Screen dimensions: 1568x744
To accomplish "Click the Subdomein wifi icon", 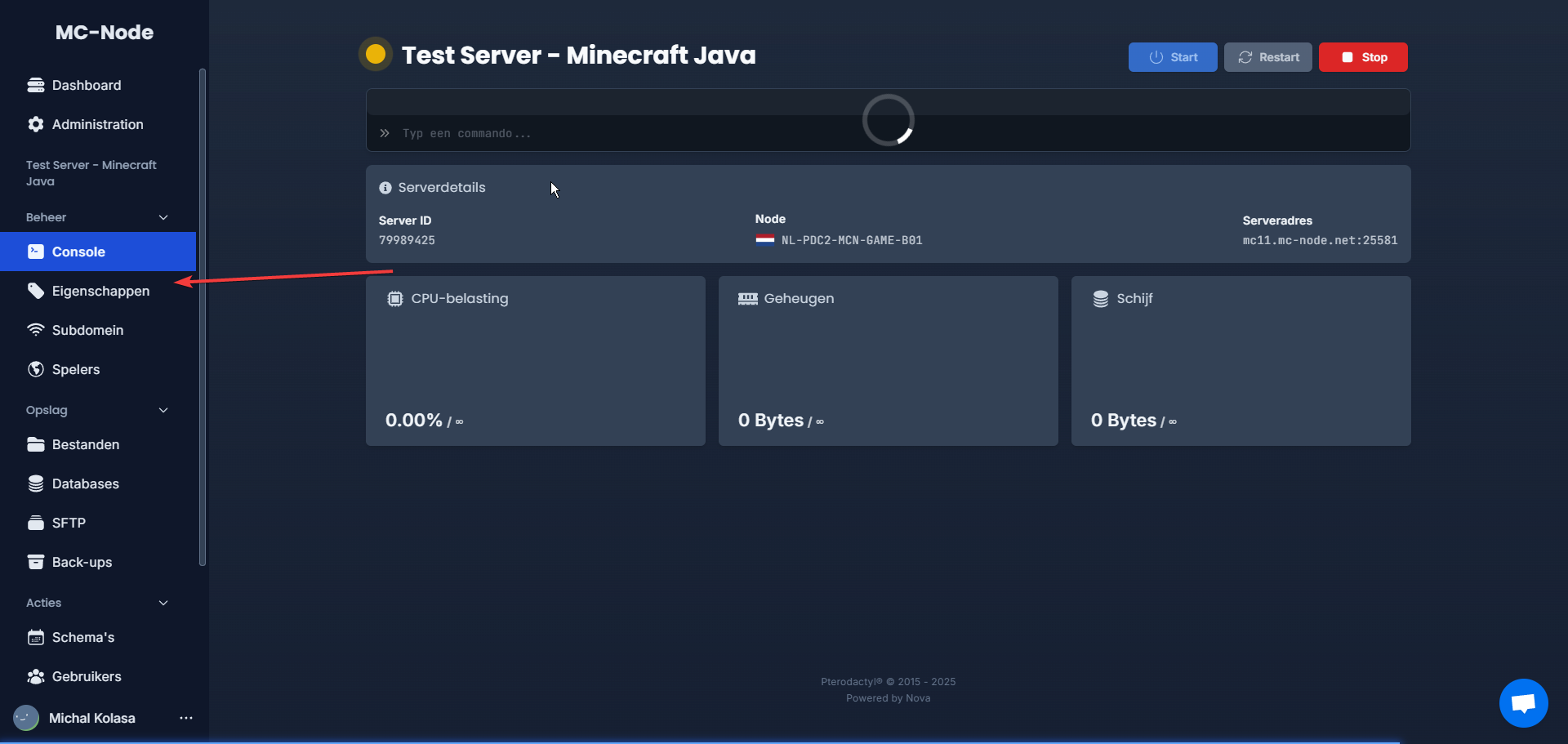I will tap(36, 330).
